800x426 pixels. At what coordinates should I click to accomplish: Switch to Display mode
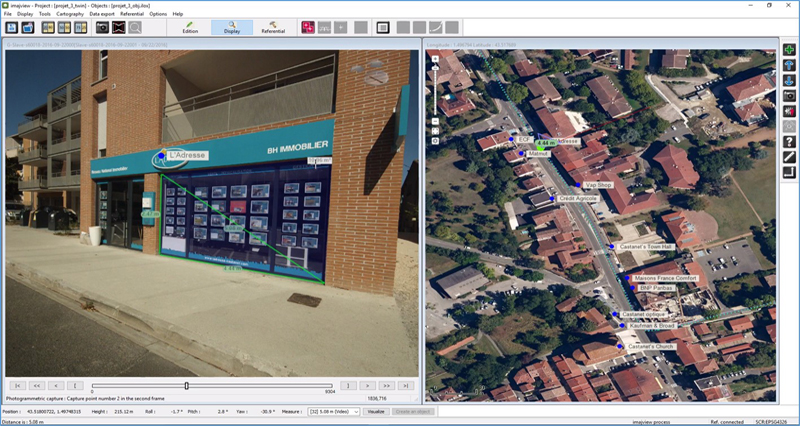point(232,28)
